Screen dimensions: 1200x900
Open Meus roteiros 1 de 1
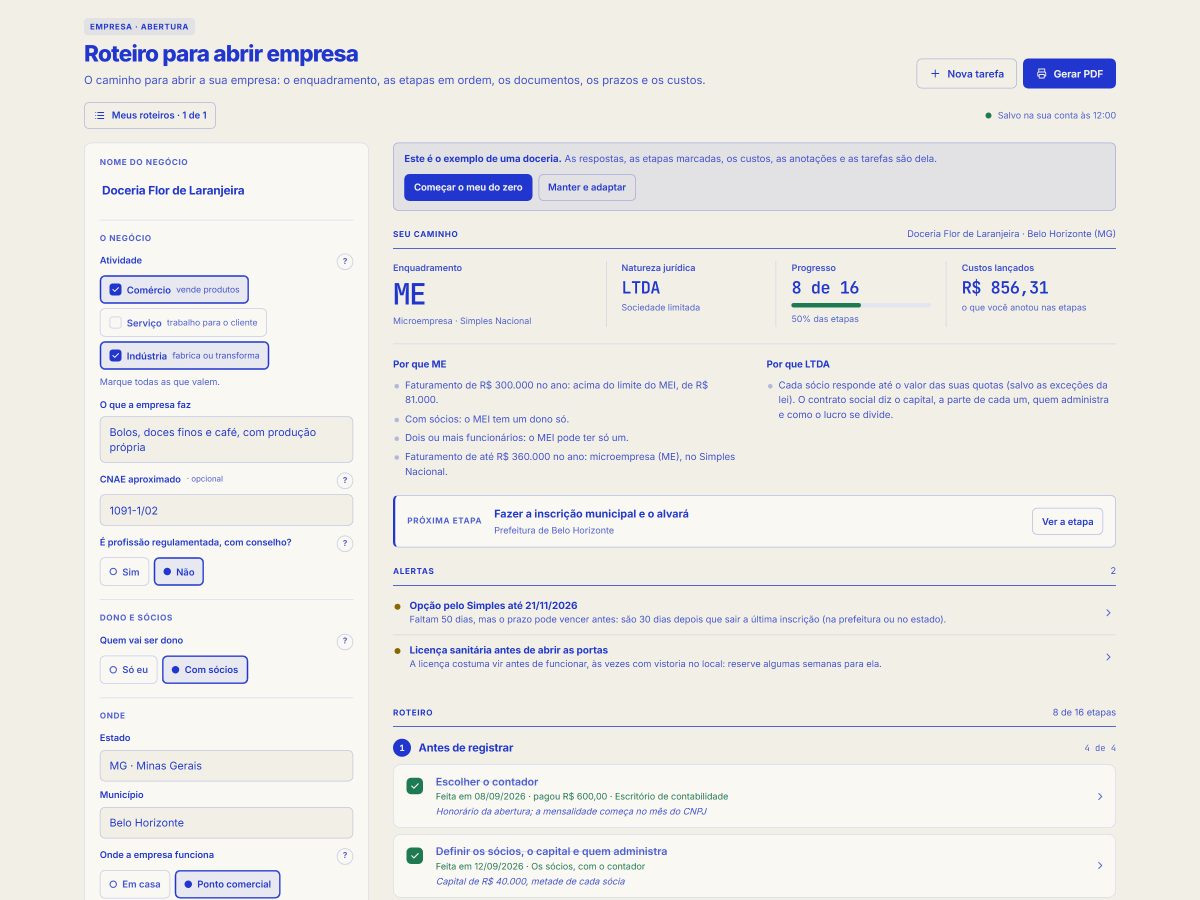click(x=150, y=115)
